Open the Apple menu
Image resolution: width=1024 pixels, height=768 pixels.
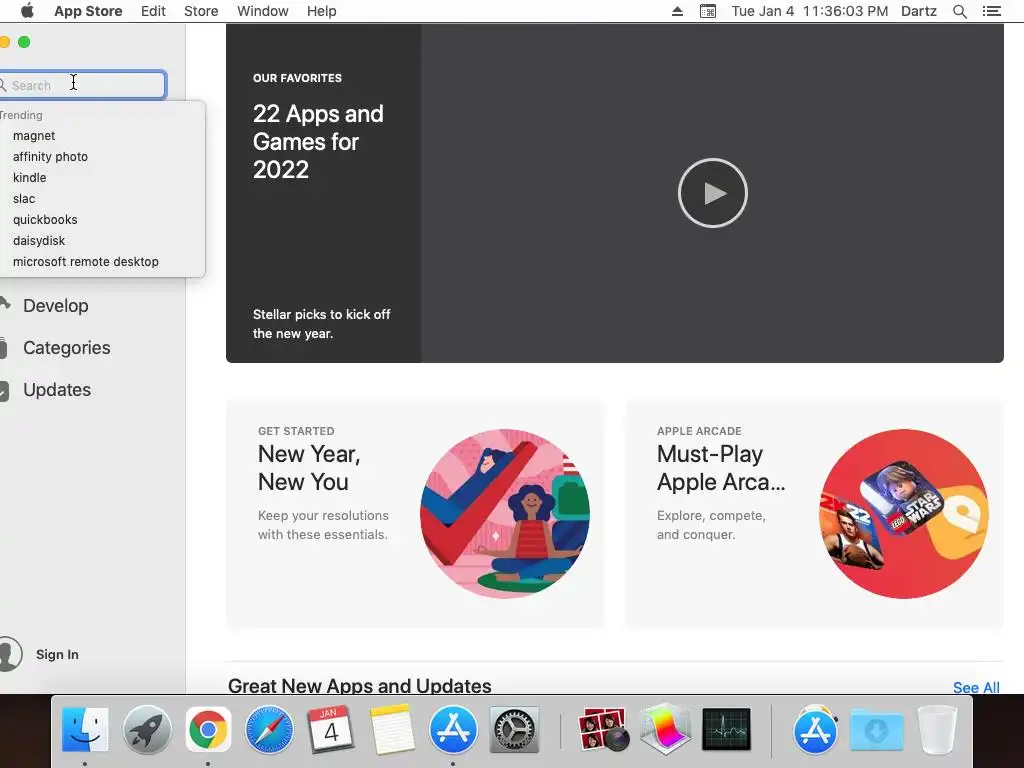(x=27, y=11)
